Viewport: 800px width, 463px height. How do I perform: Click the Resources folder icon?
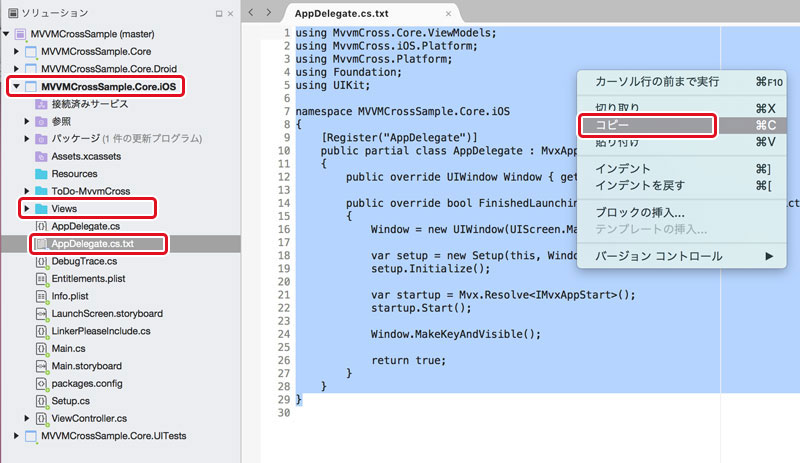pos(41,174)
